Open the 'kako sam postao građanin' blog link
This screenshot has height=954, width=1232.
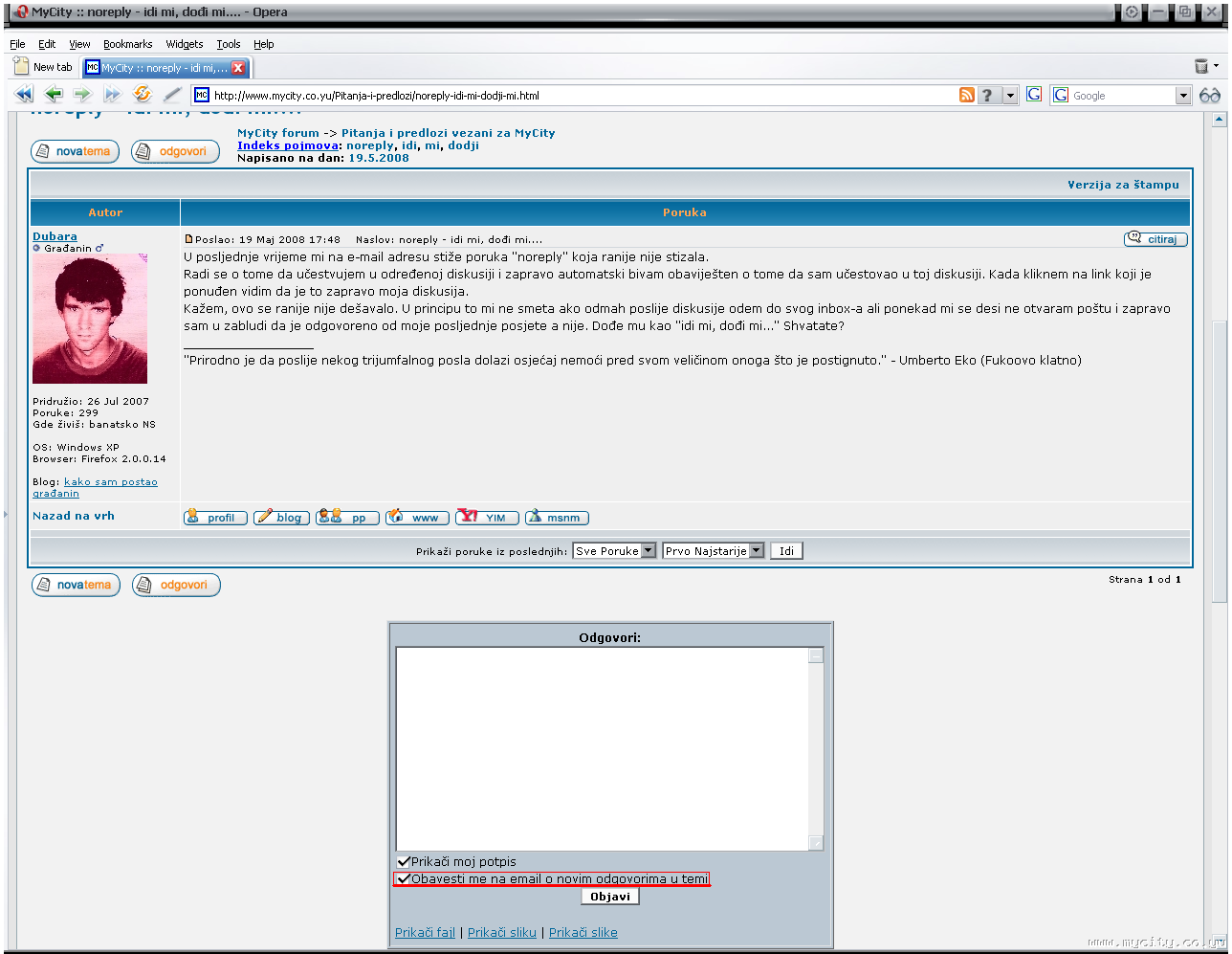pos(95,487)
